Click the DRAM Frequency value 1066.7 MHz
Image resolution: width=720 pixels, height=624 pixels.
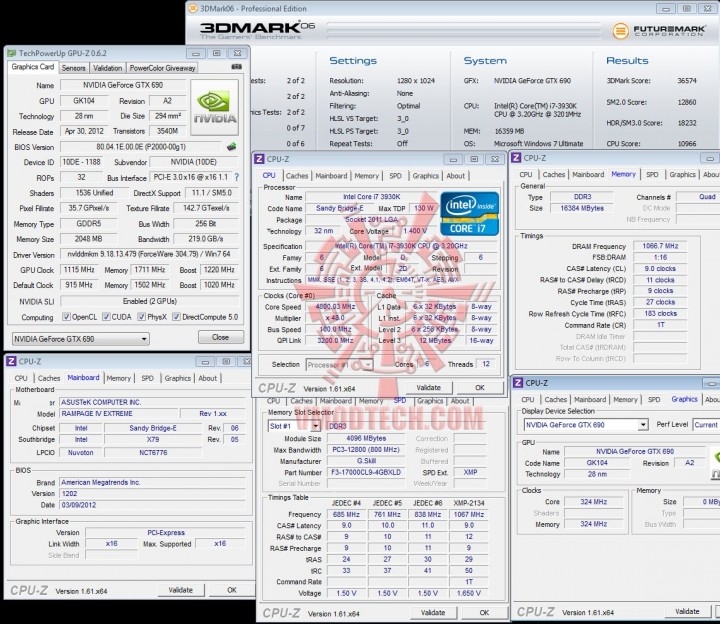point(660,246)
